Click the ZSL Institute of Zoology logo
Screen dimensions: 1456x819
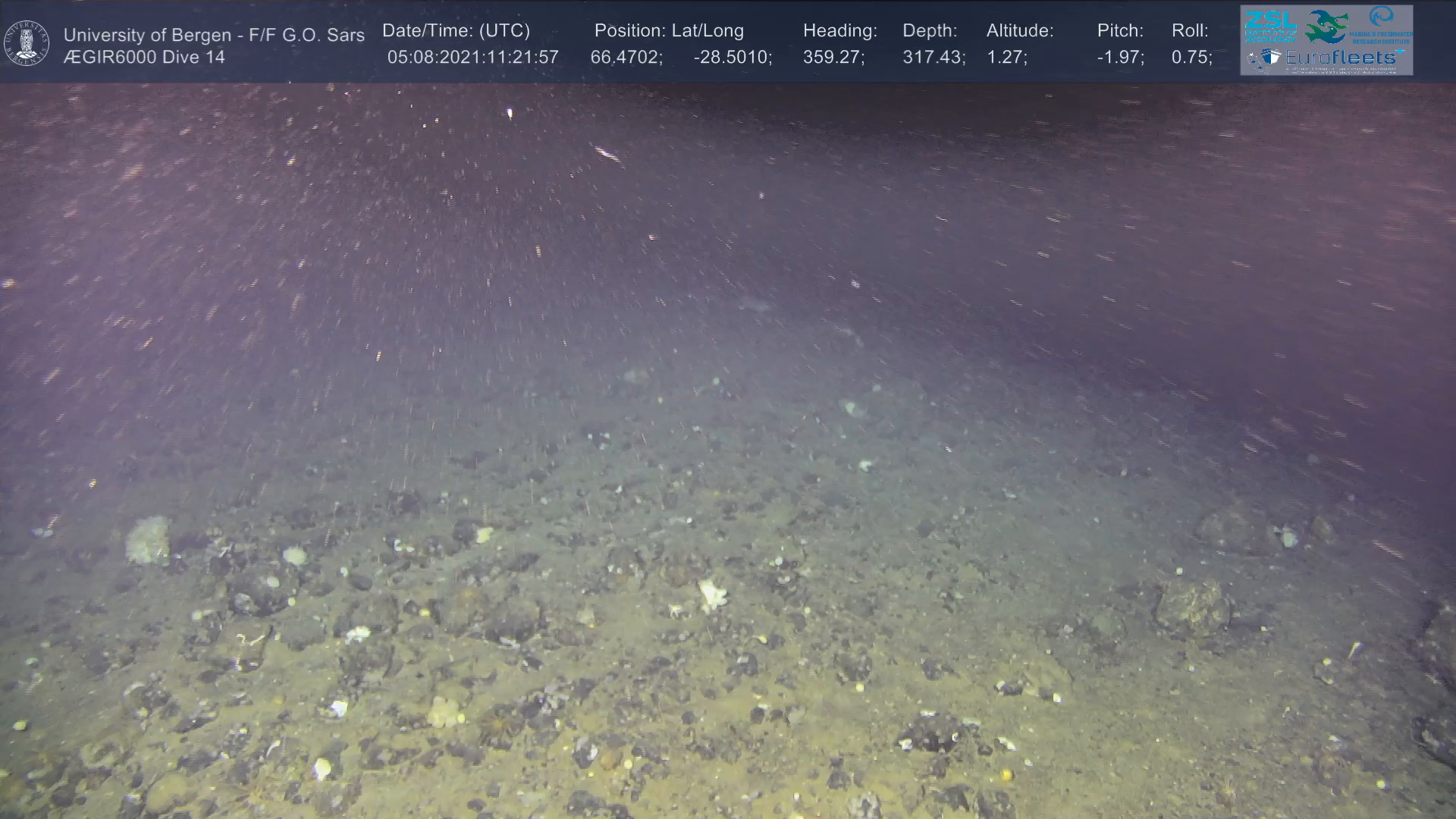[1269, 26]
